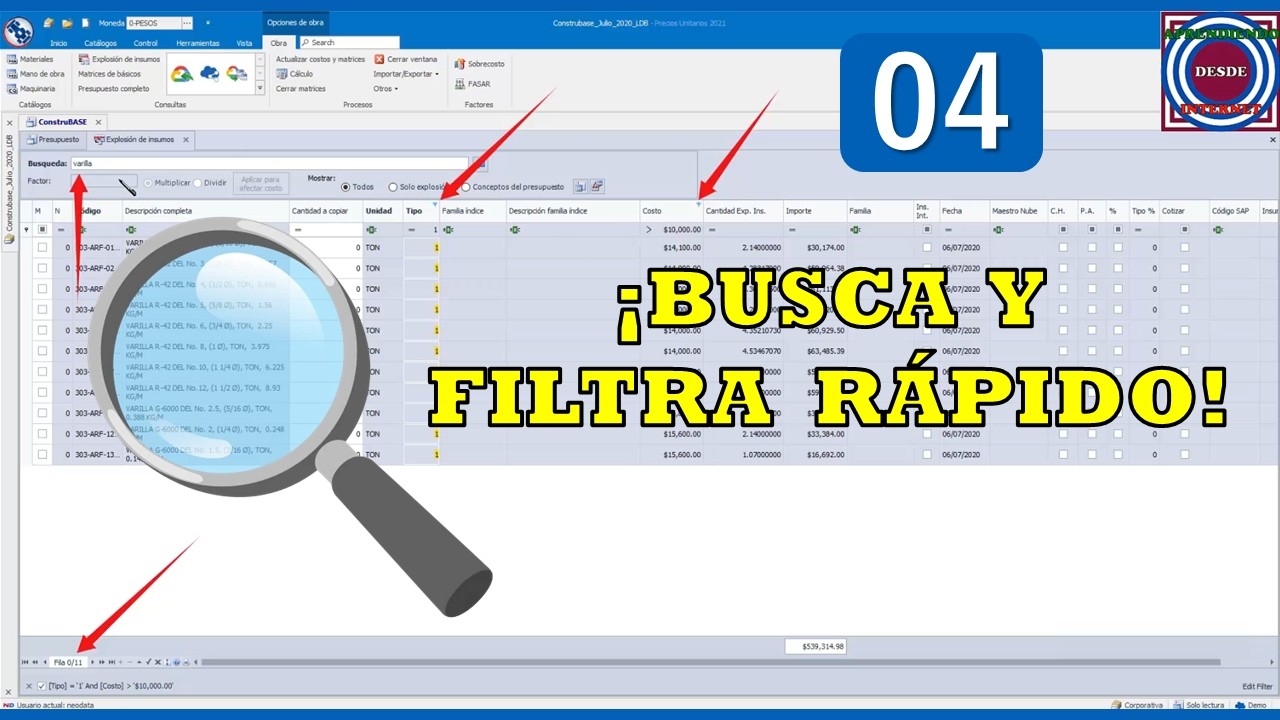Open the Vista ribbon tab

click(x=244, y=43)
